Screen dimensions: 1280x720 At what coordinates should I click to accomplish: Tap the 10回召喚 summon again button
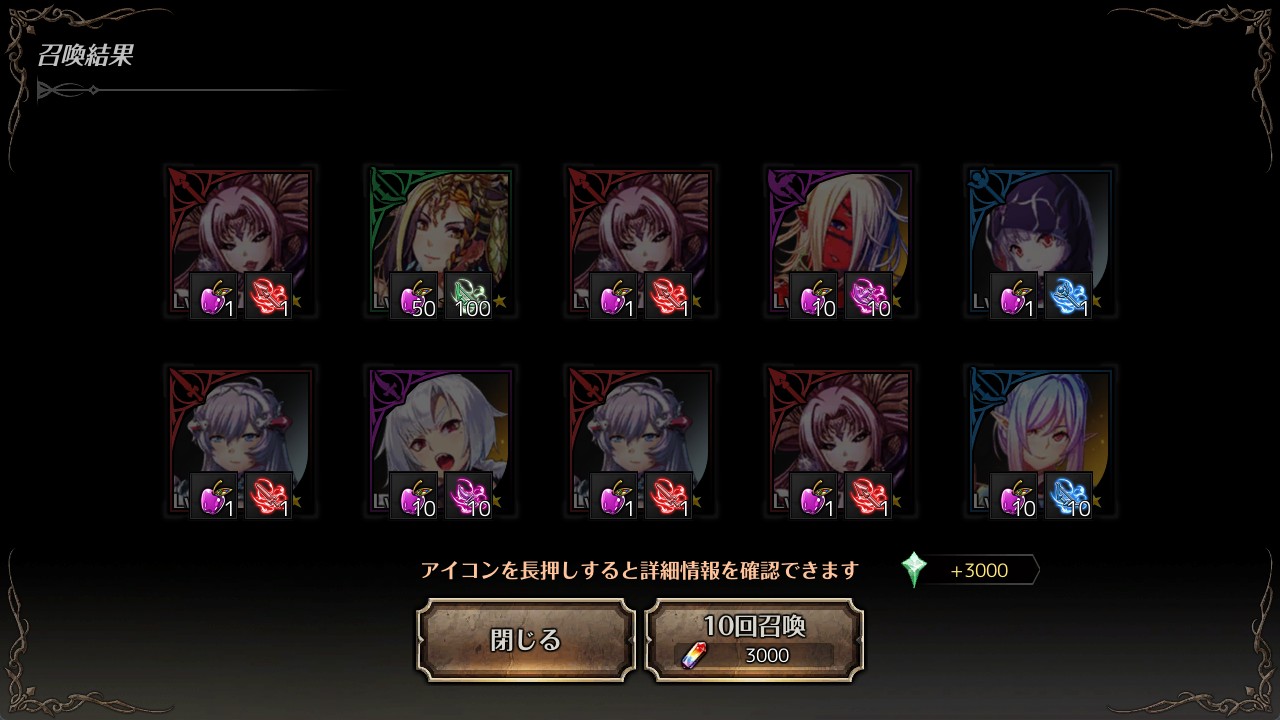[x=754, y=640]
